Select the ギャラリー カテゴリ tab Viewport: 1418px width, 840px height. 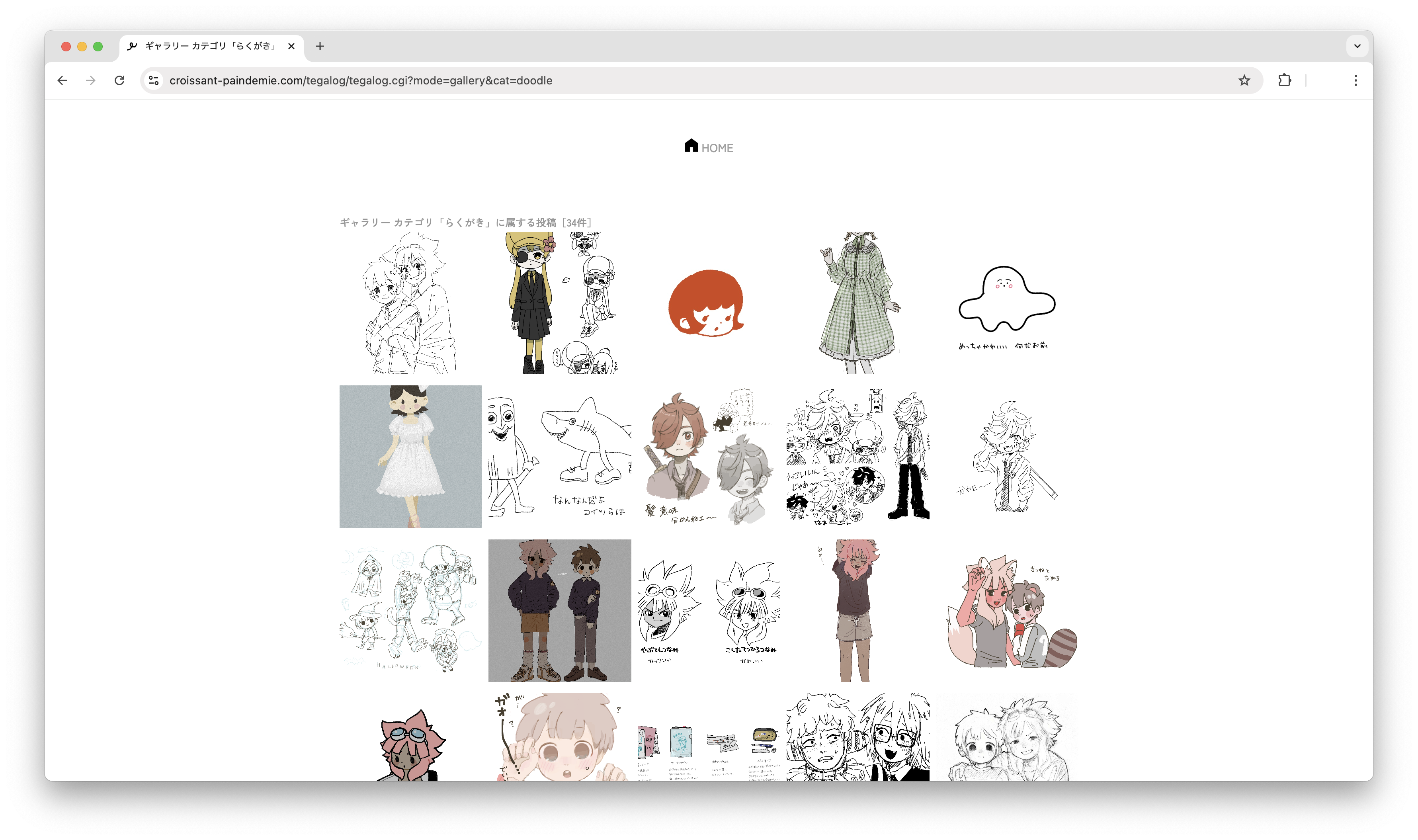(209, 47)
